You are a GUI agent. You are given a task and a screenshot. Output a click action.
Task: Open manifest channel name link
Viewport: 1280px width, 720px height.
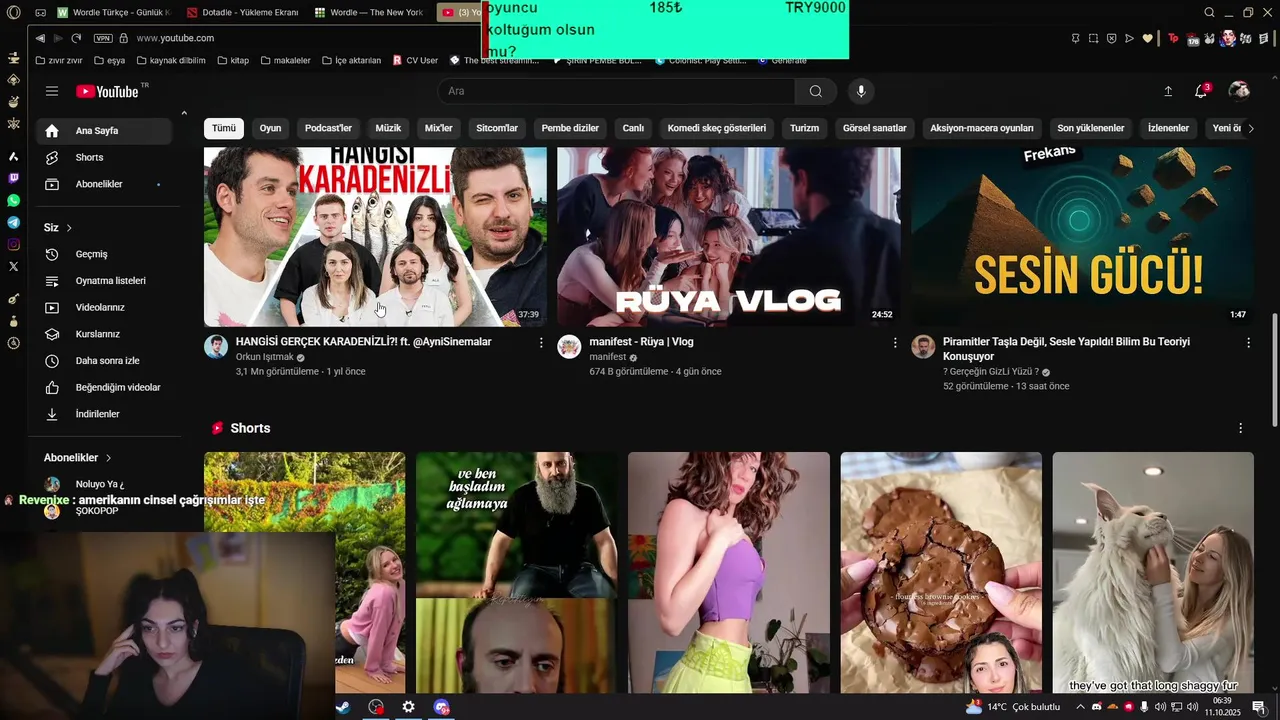(x=608, y=357)
